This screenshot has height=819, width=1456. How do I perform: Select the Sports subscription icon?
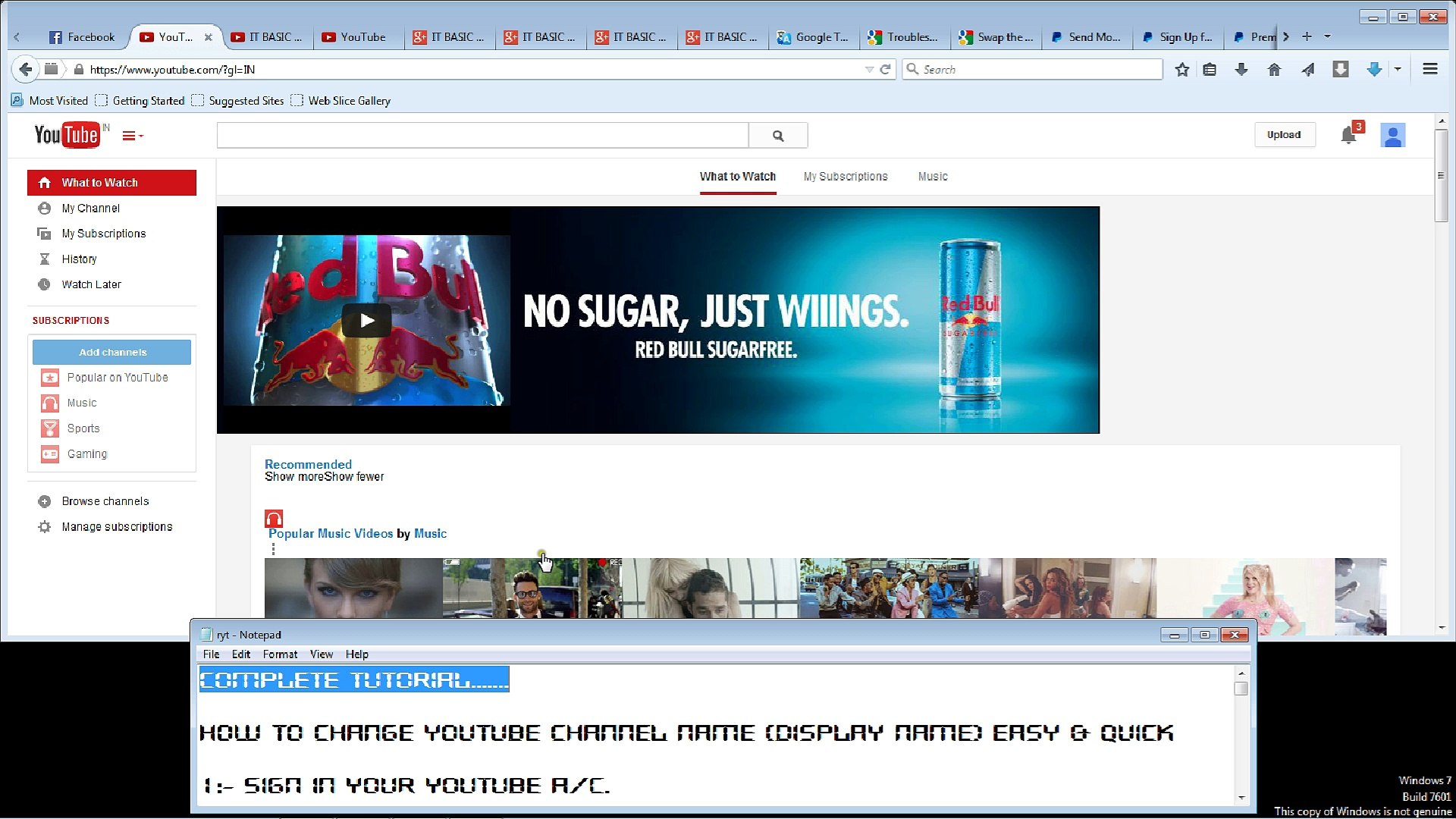tap(49, 428)
